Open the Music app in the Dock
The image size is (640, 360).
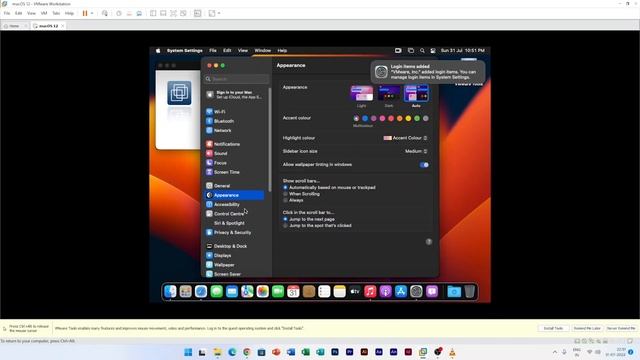click(x=370, y=291)
